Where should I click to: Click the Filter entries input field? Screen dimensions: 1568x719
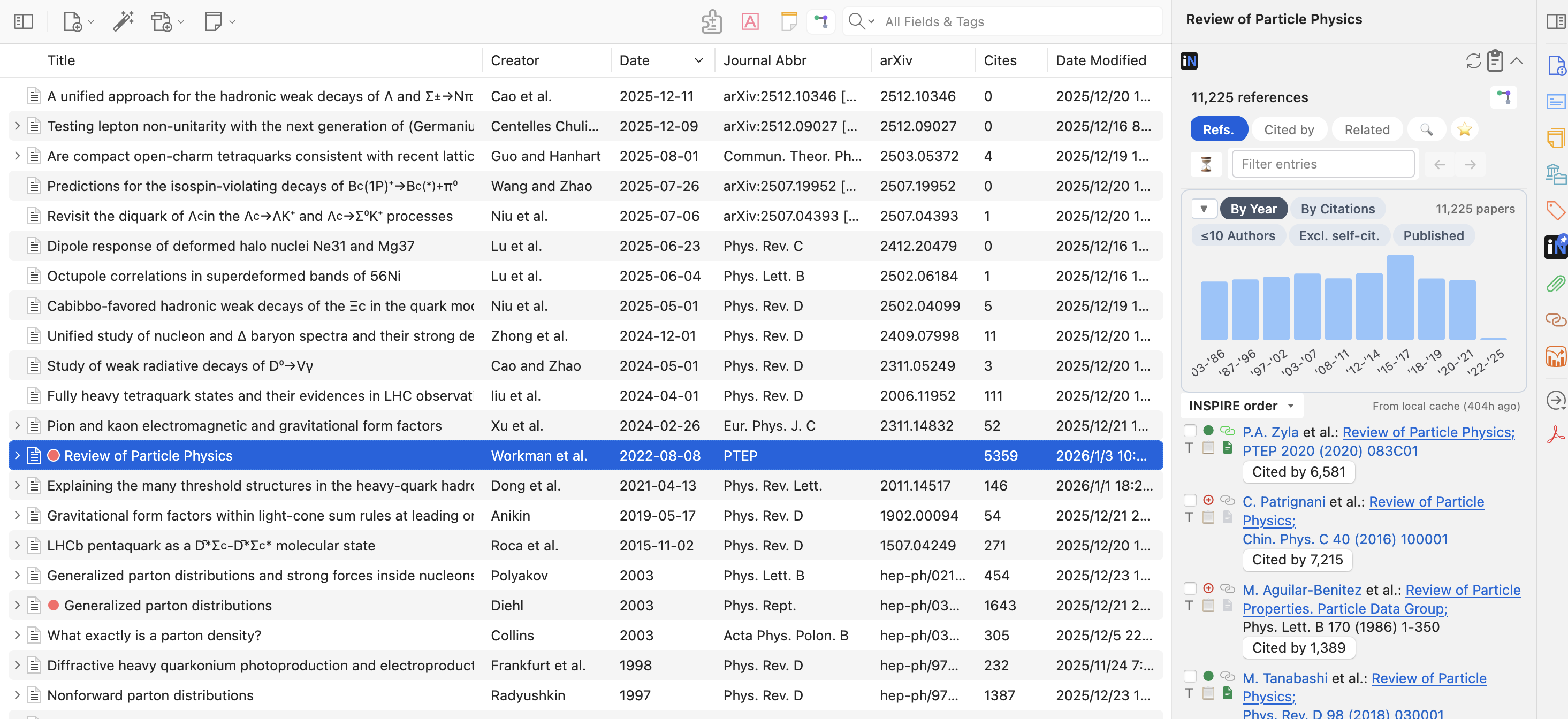[x=1323, y=164]
